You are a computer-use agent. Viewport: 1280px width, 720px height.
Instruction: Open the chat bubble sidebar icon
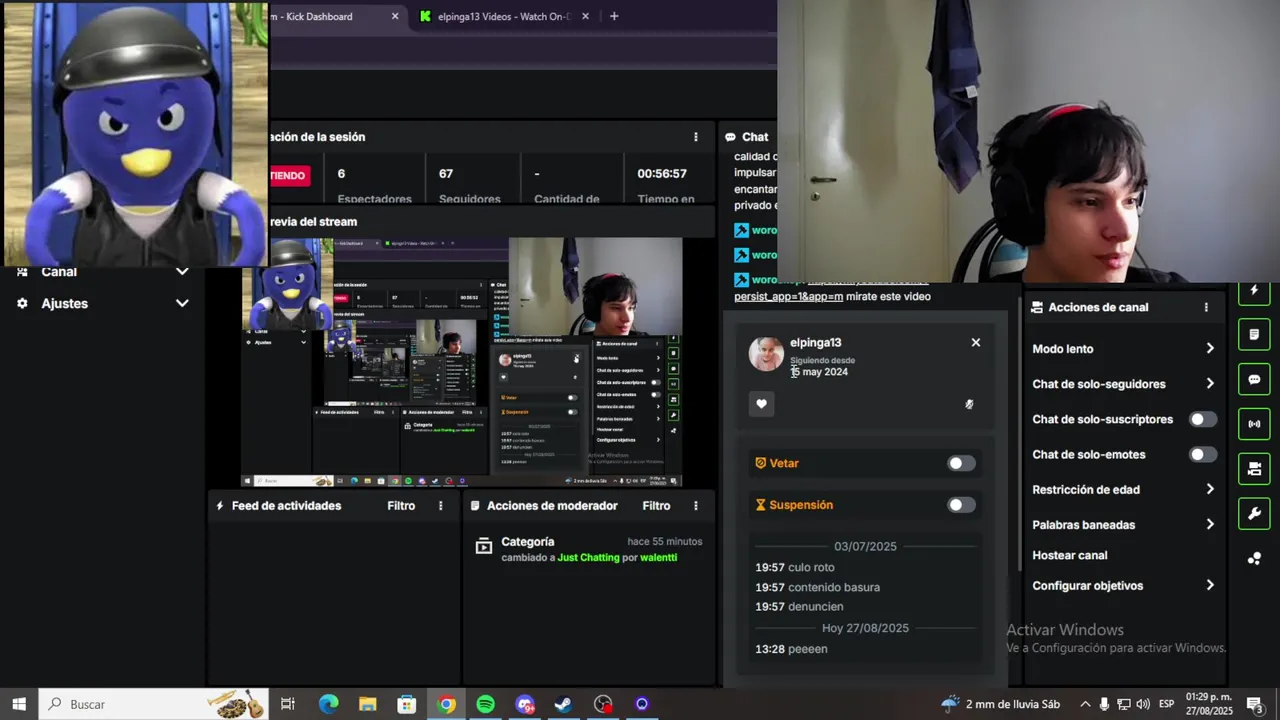pos(1254,379)
